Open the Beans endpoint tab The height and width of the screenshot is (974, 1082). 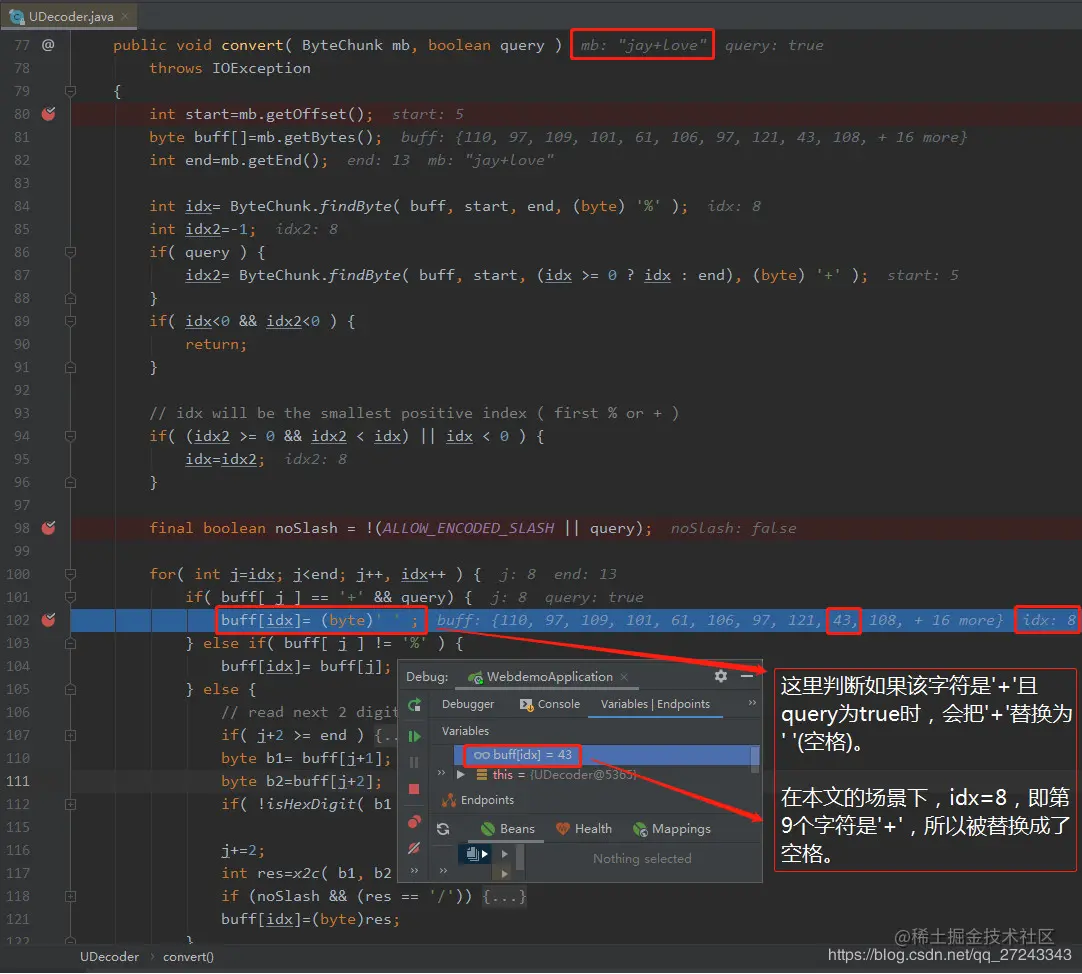click(508, 828)
